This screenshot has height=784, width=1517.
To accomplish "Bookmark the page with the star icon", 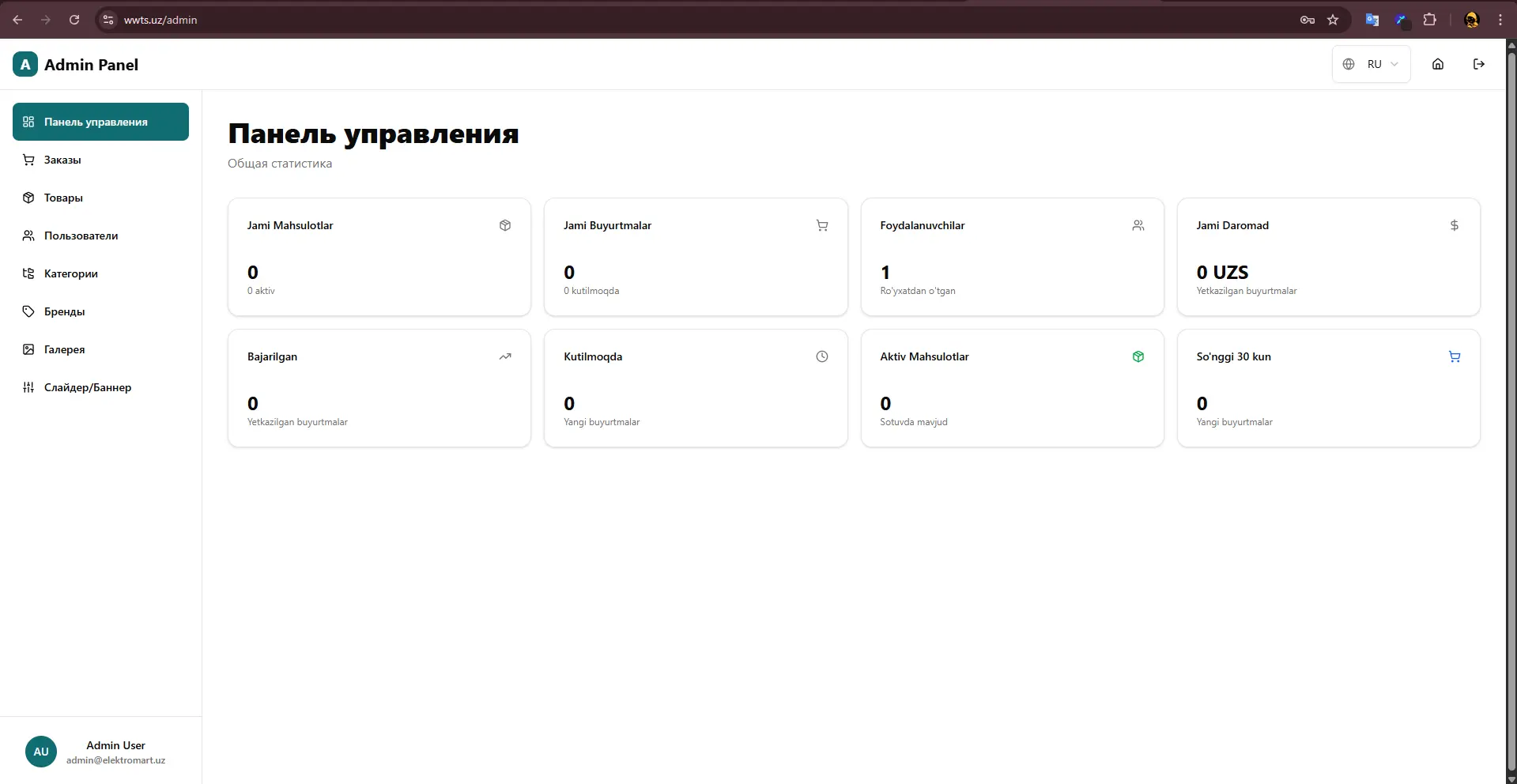I will coord(1333,20).
